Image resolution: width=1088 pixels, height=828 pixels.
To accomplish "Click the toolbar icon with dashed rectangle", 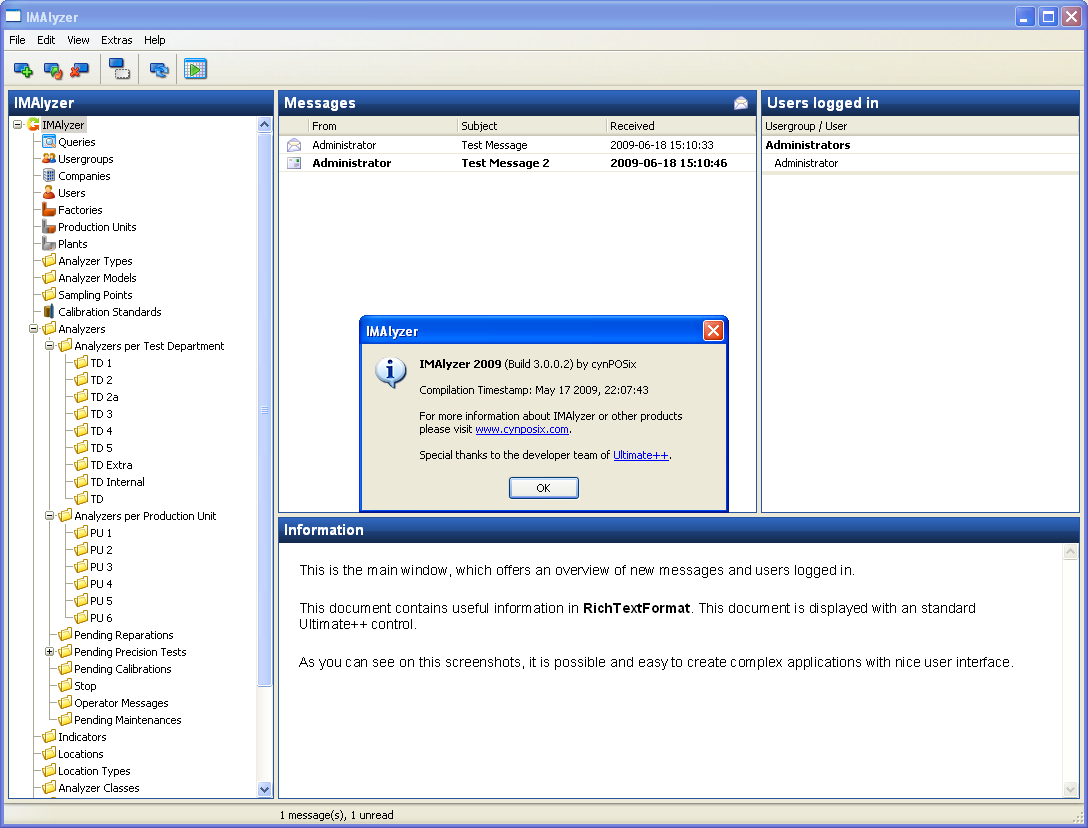I will pos(119,70).
